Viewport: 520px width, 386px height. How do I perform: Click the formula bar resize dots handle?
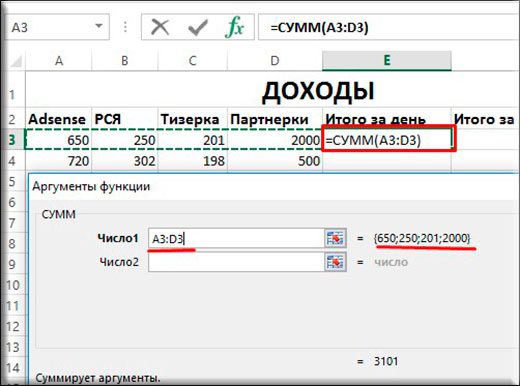[125, 27]
